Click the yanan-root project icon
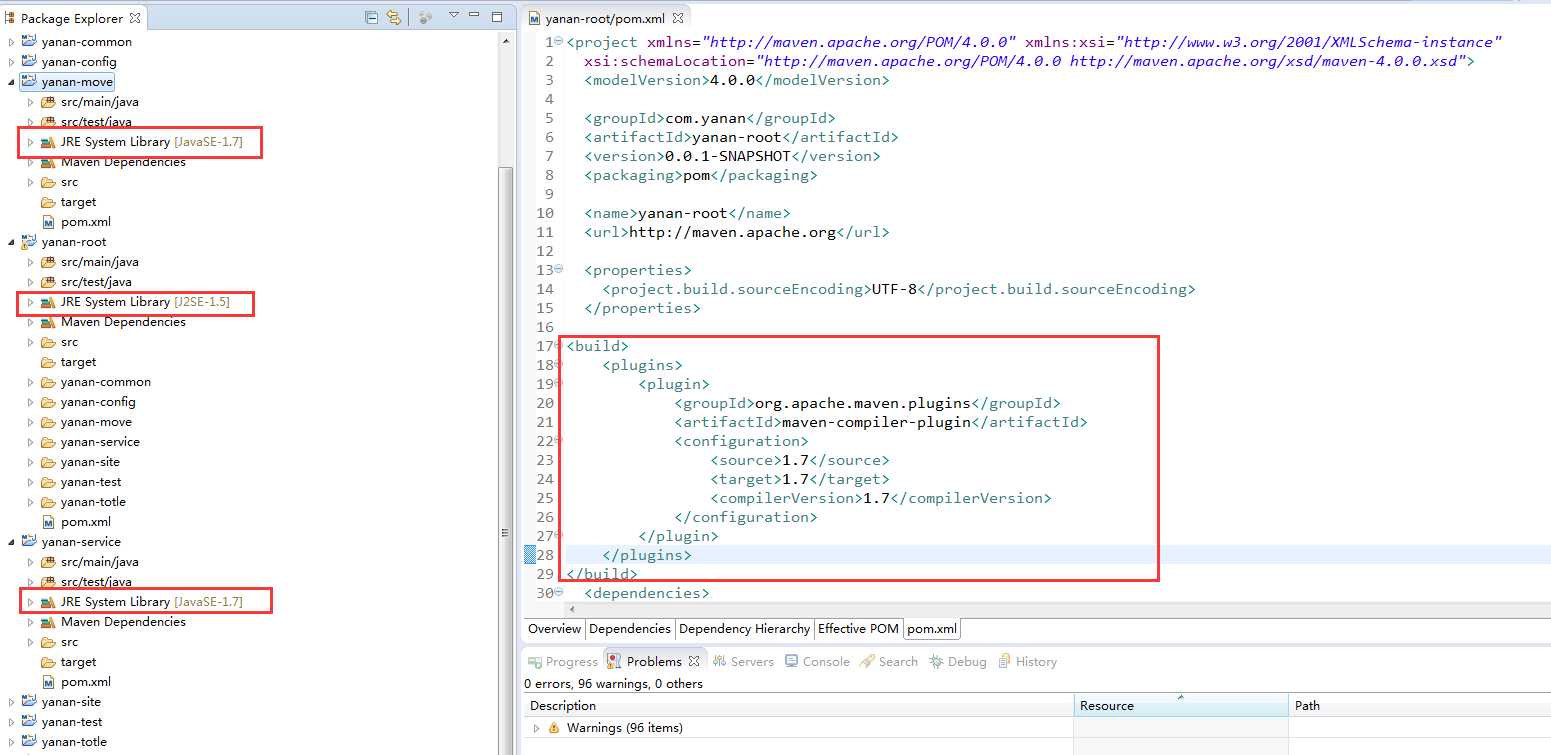Viewport: 1551px width, 755px height. [x=29, y=242]
